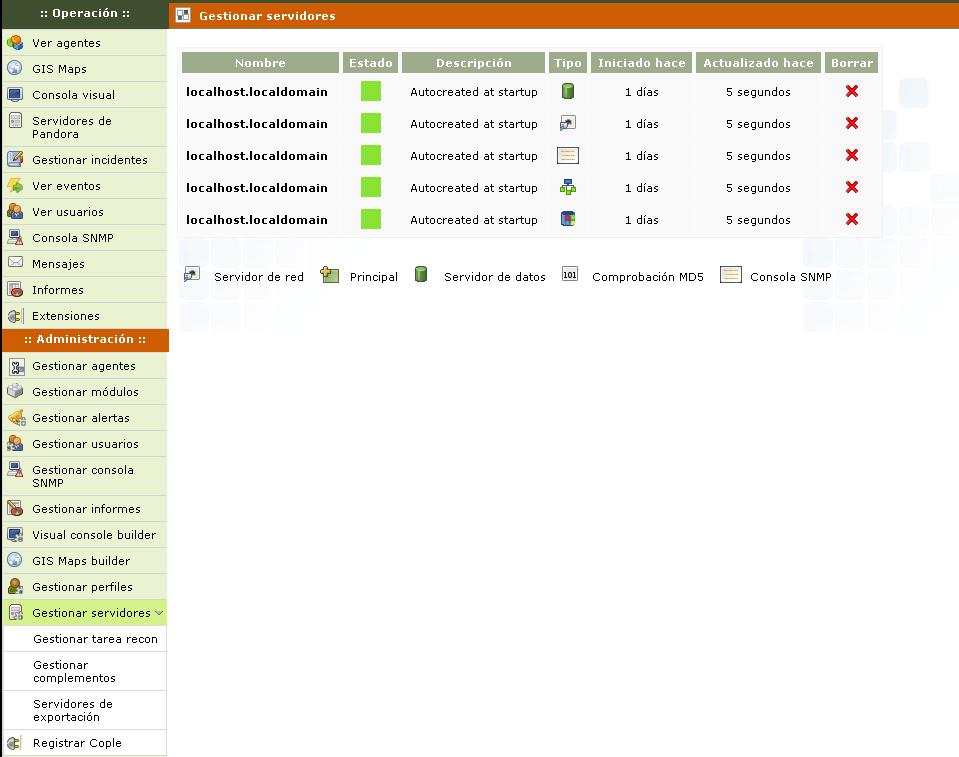The width and height of the screenshot is (959, 757).
Task: Click the Nombre column header
Action: coord(260,63)
